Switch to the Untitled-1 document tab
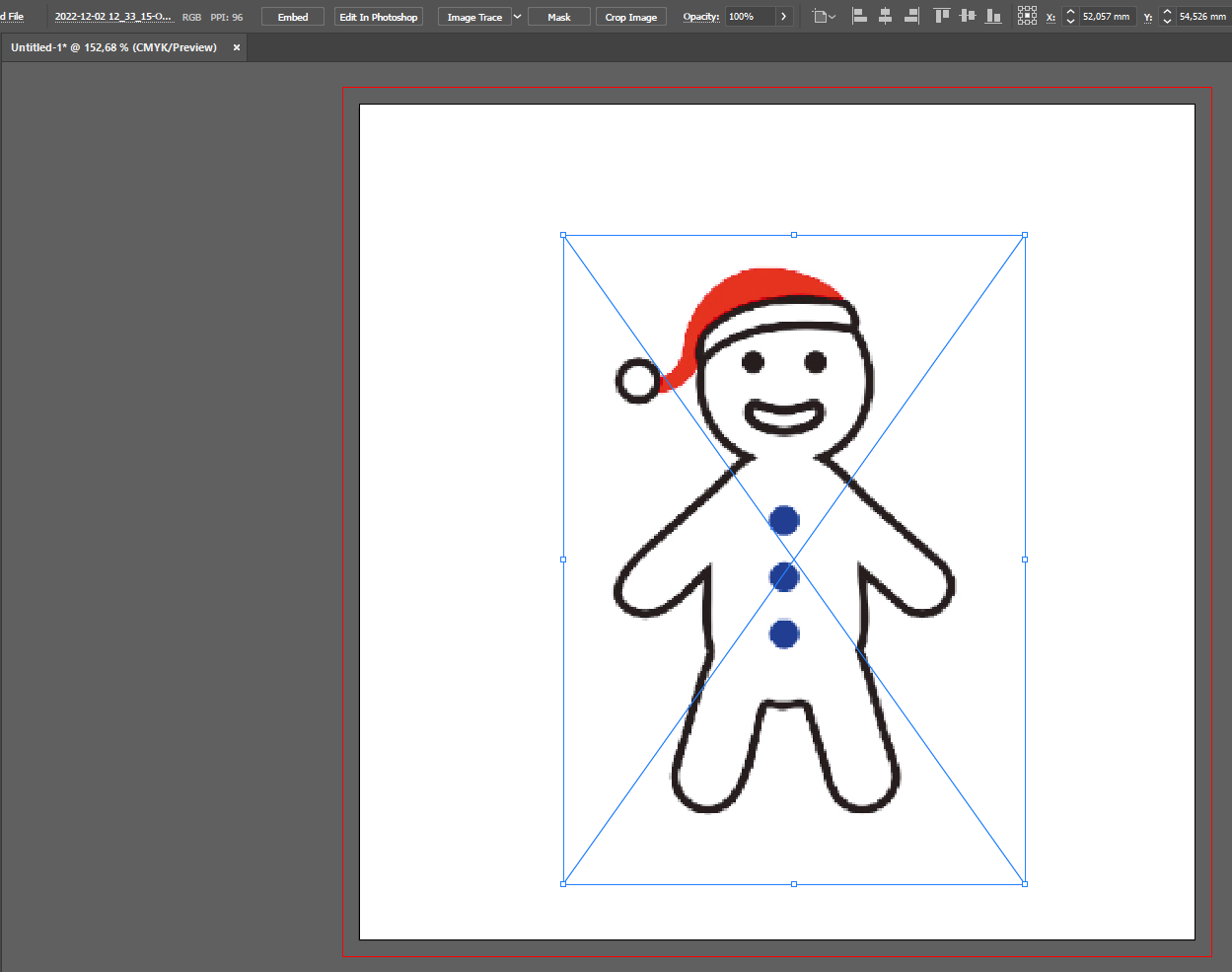1232x972 pixels. pos(113,47)
